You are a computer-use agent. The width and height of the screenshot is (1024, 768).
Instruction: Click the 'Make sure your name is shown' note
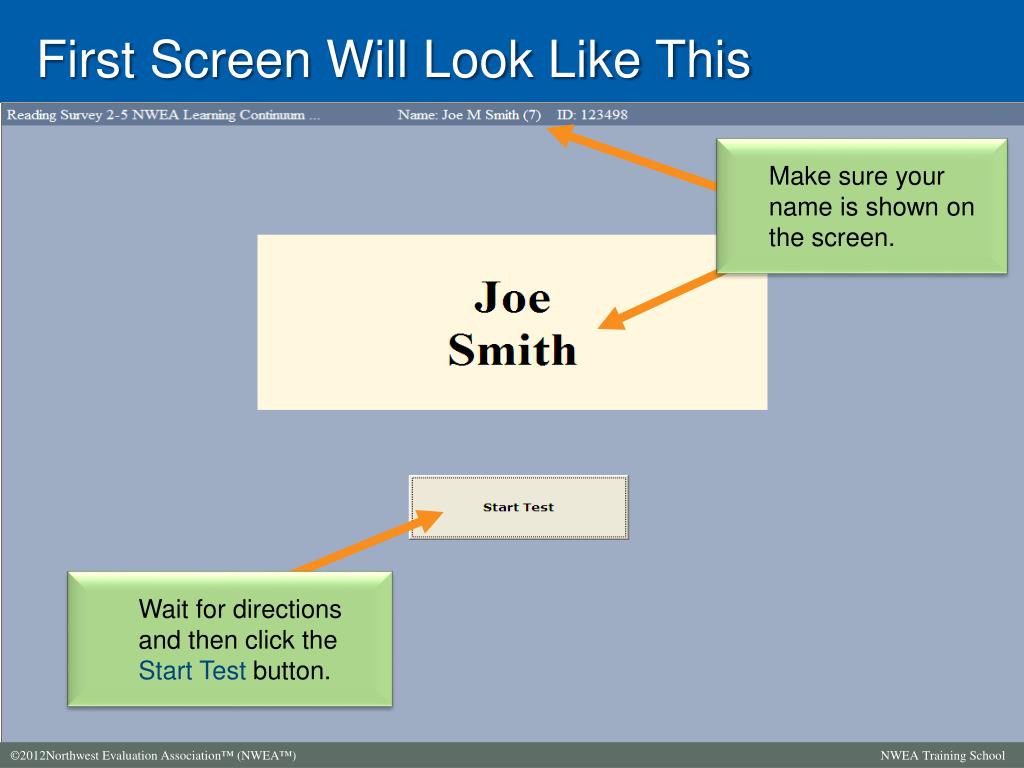[x=861, y=206]
